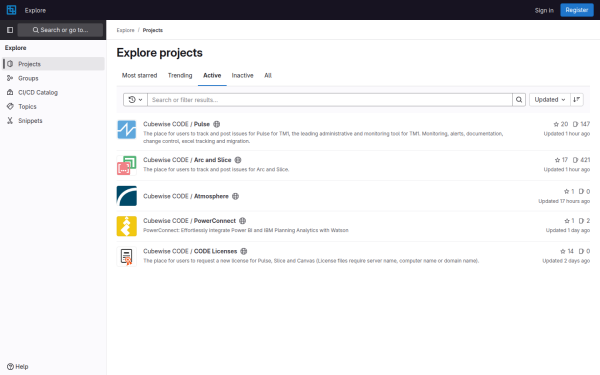This screenshot has height=375, width=600.
Task: Open recent searches history dropdown
Action: [x=135, y=99]
